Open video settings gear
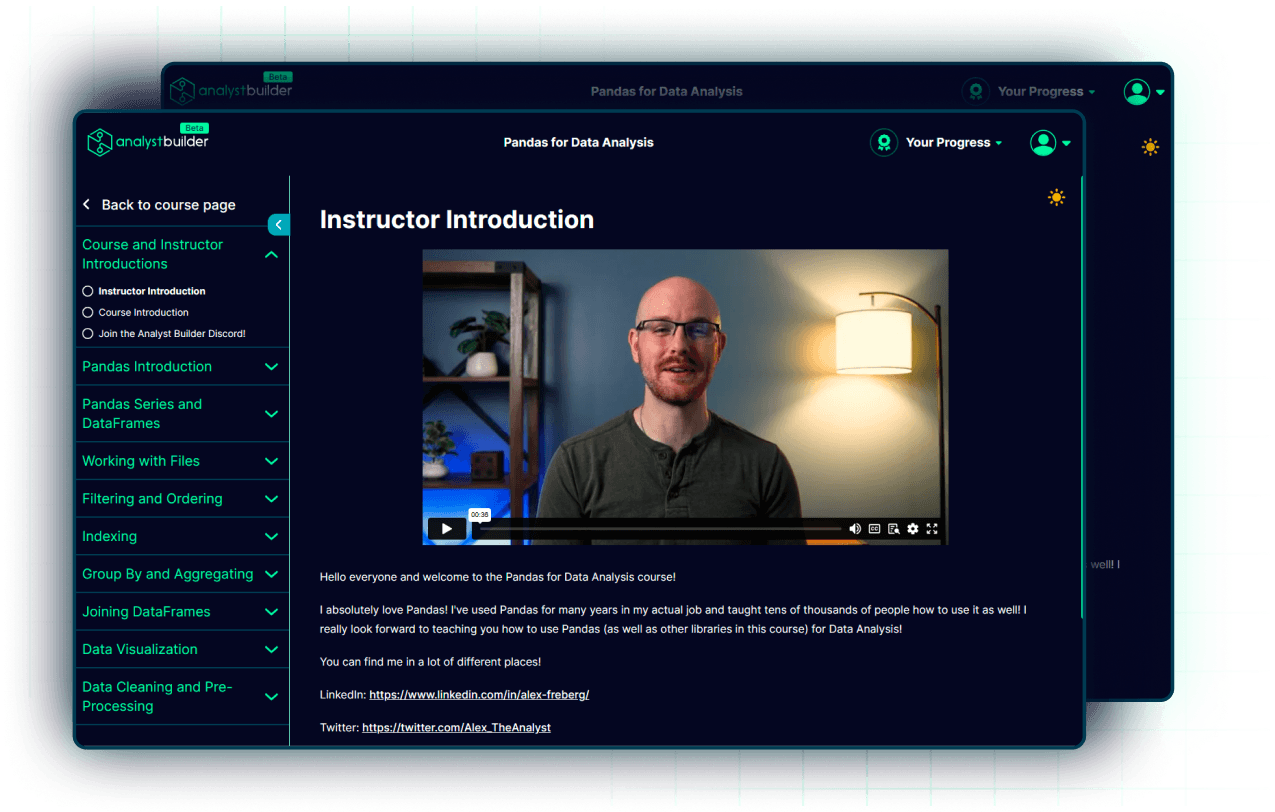1275x812 pixels. pos(913,529)
